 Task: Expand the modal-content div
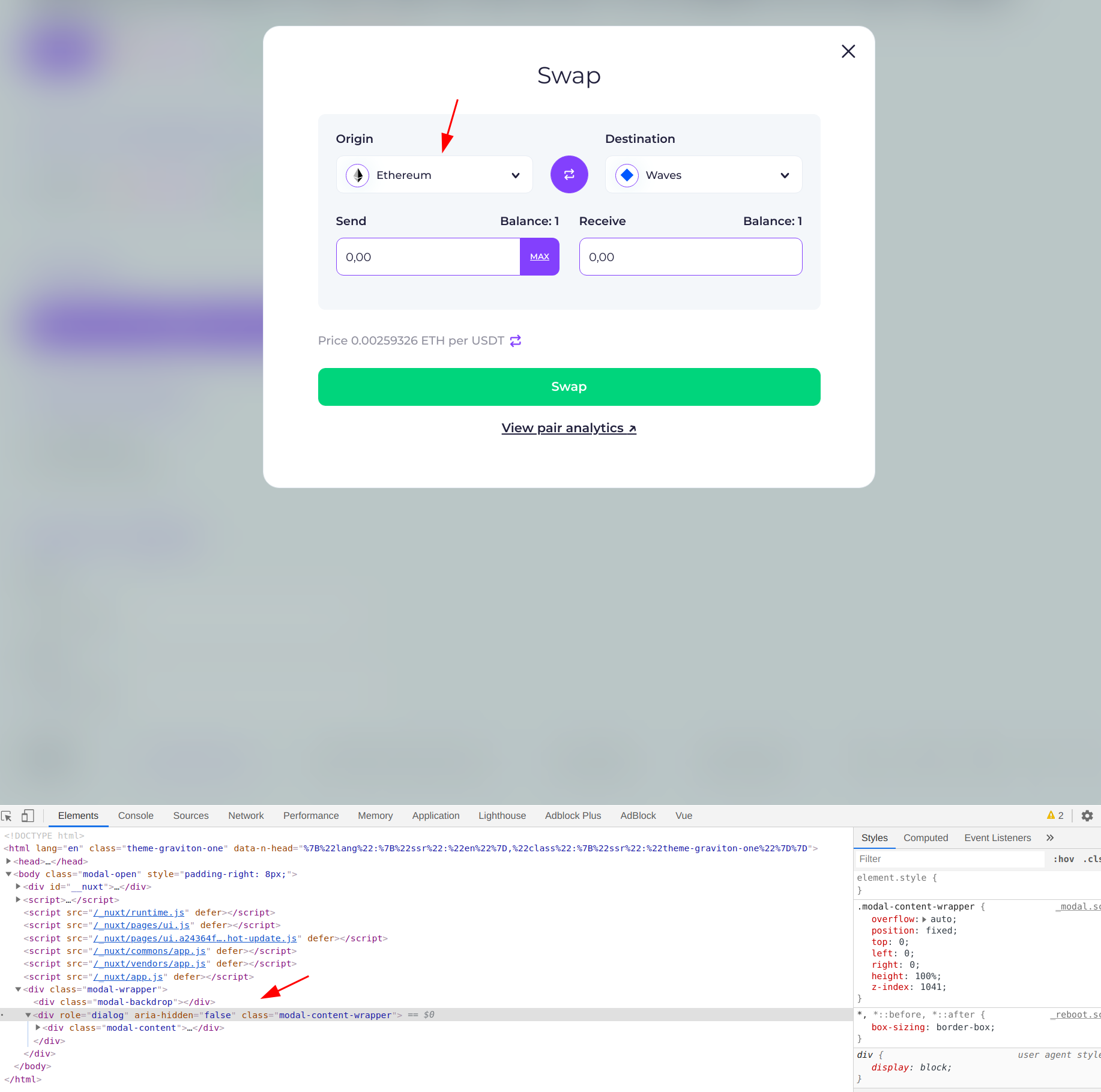tap(37, 1028)
